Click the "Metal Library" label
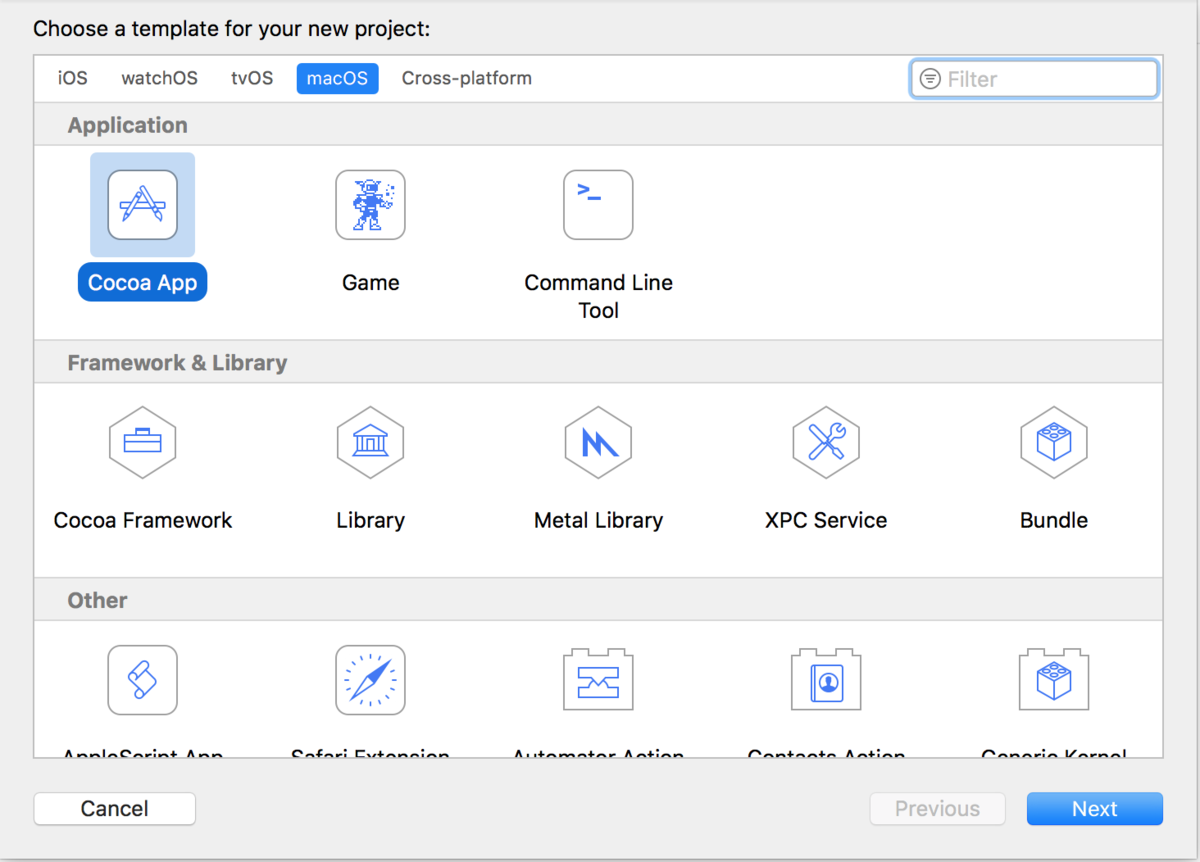 pyautogui.click(x=599, y=521)
